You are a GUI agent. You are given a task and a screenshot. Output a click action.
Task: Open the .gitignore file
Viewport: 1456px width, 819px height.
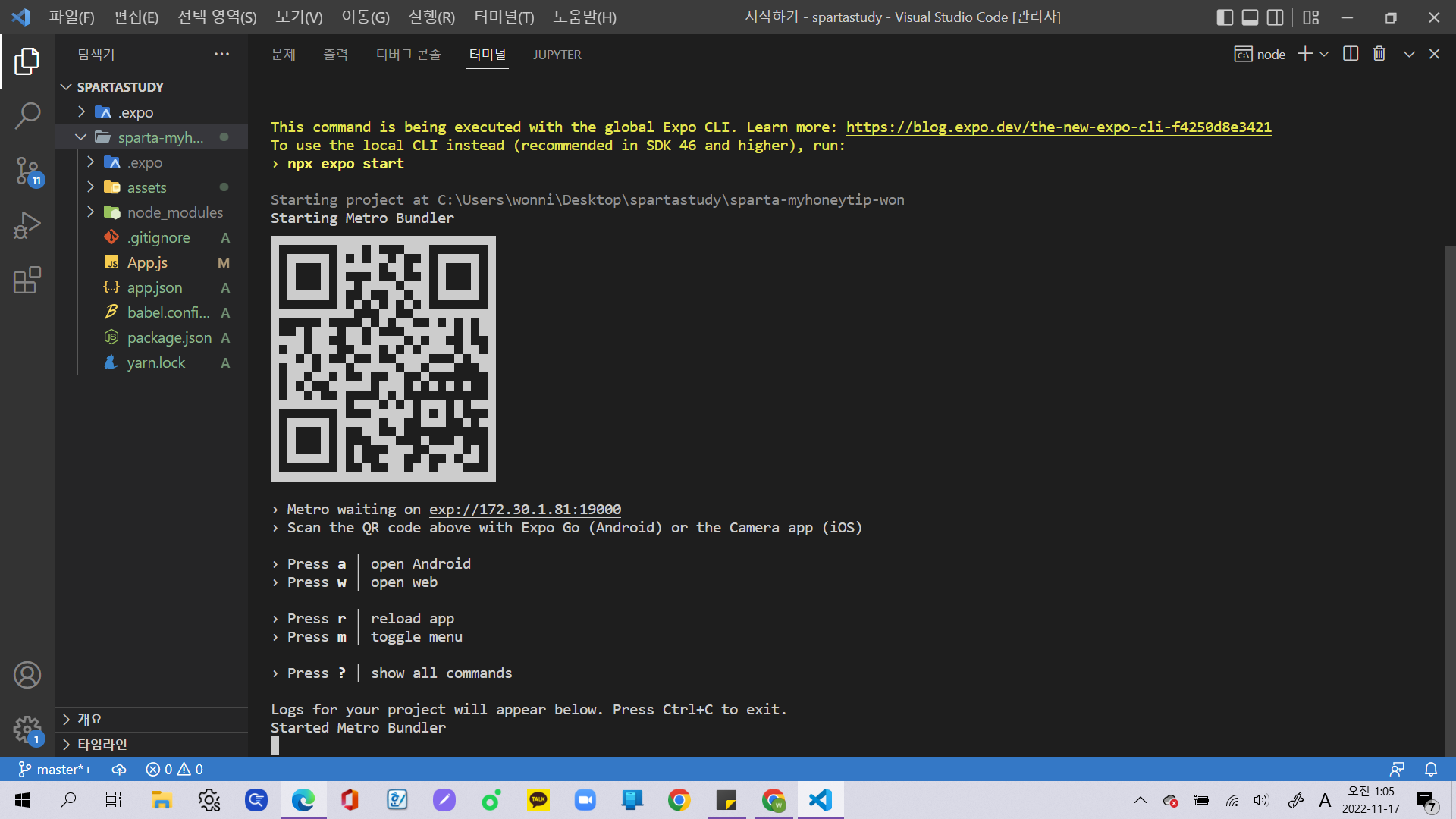point(152,237)
